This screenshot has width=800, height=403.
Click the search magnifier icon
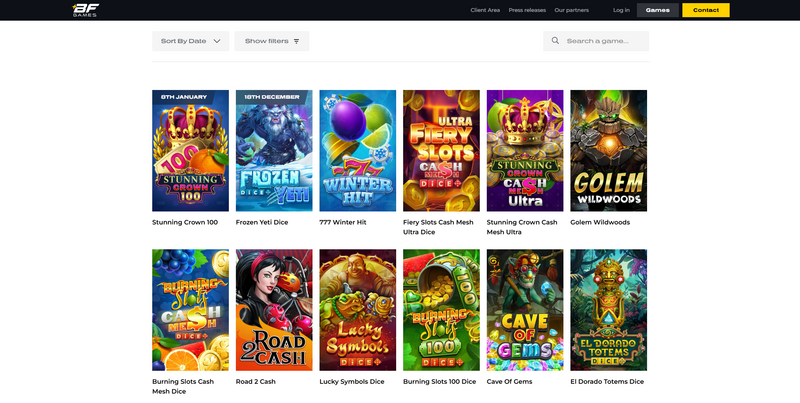[x=555, y=41]
